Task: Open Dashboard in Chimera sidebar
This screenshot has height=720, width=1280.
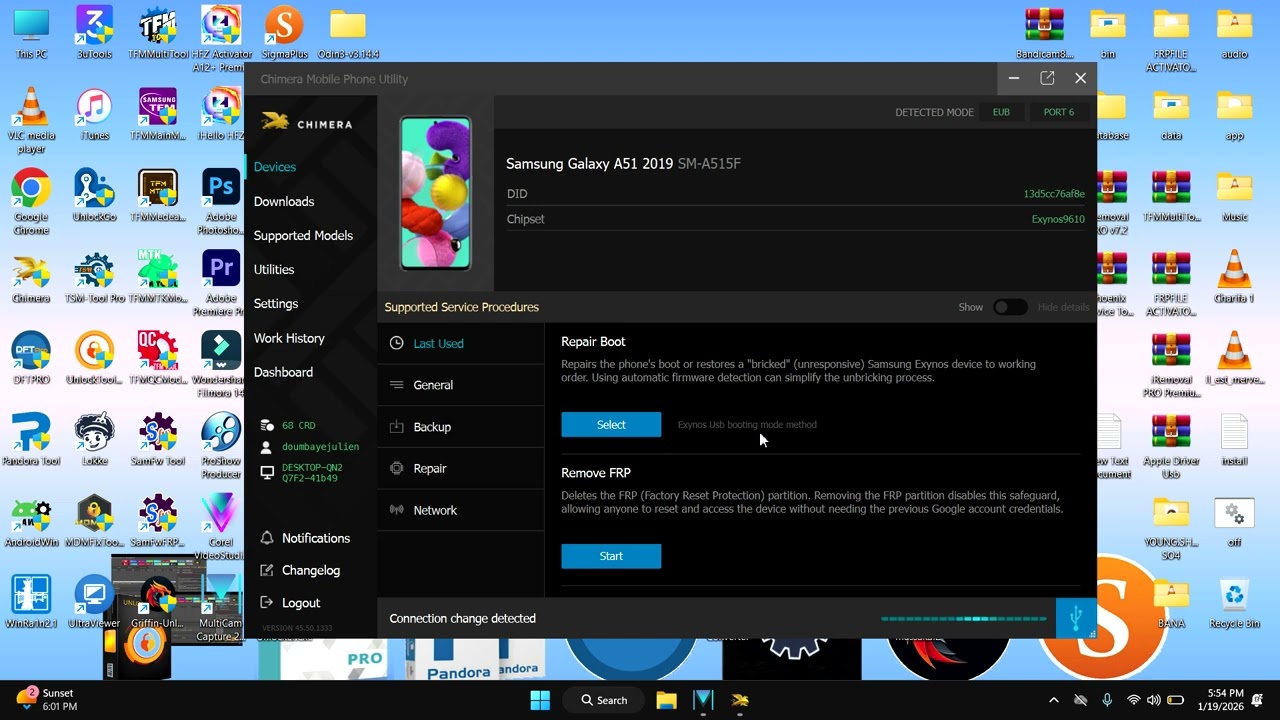Action: click(283, 372)
